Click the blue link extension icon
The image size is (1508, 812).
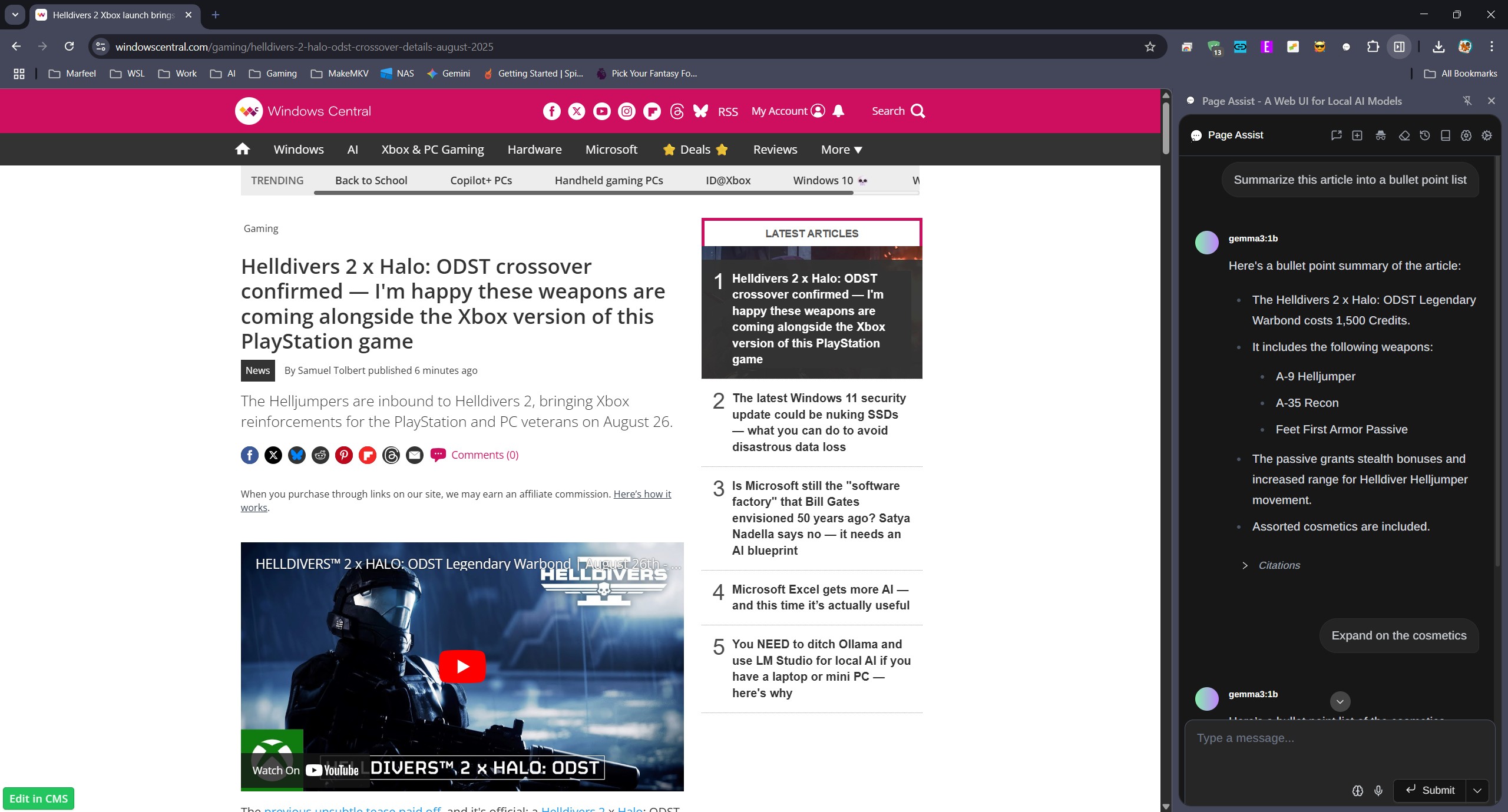point(1240,47)
